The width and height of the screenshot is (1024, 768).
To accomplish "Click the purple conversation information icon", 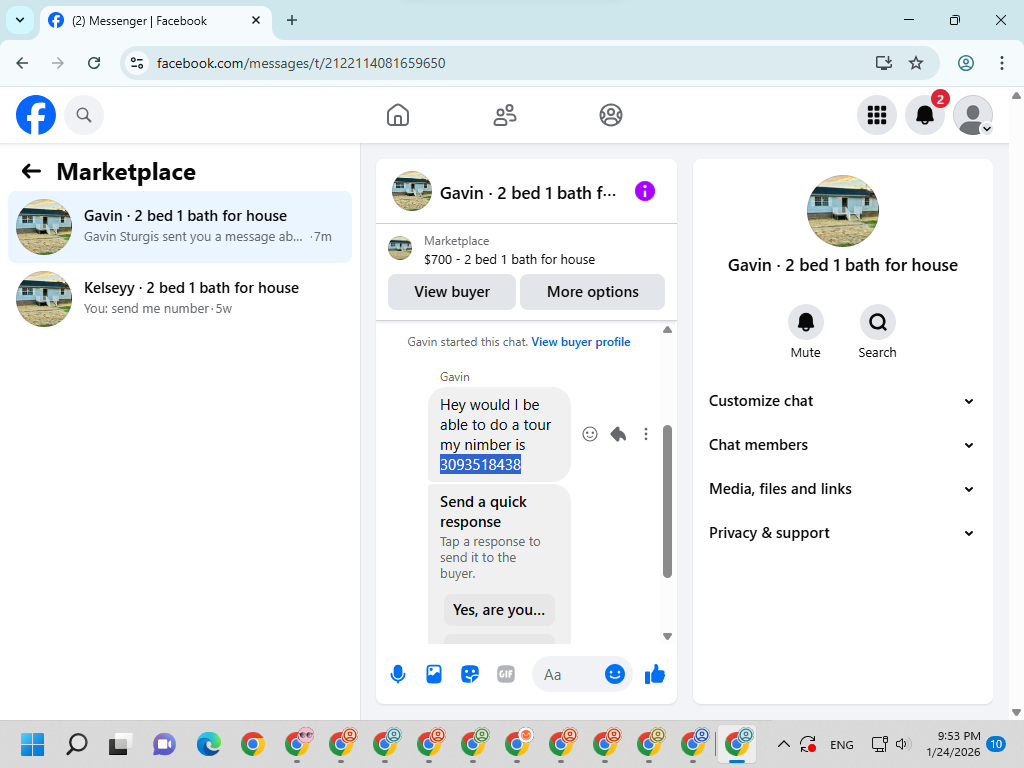I will [645, 191].
